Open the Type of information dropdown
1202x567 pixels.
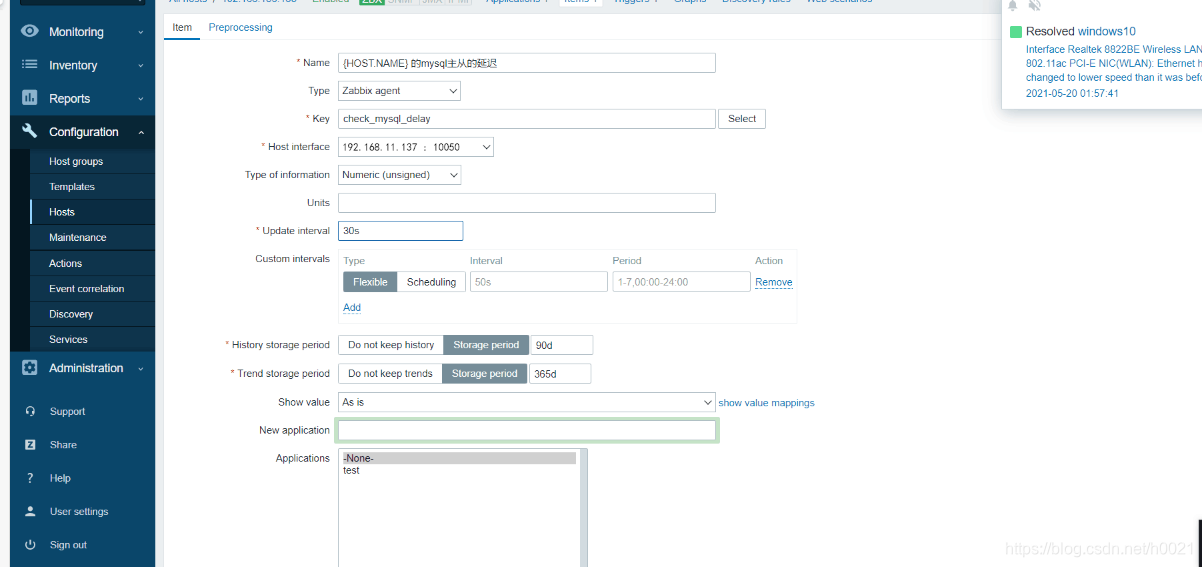[x=399, y=175]
